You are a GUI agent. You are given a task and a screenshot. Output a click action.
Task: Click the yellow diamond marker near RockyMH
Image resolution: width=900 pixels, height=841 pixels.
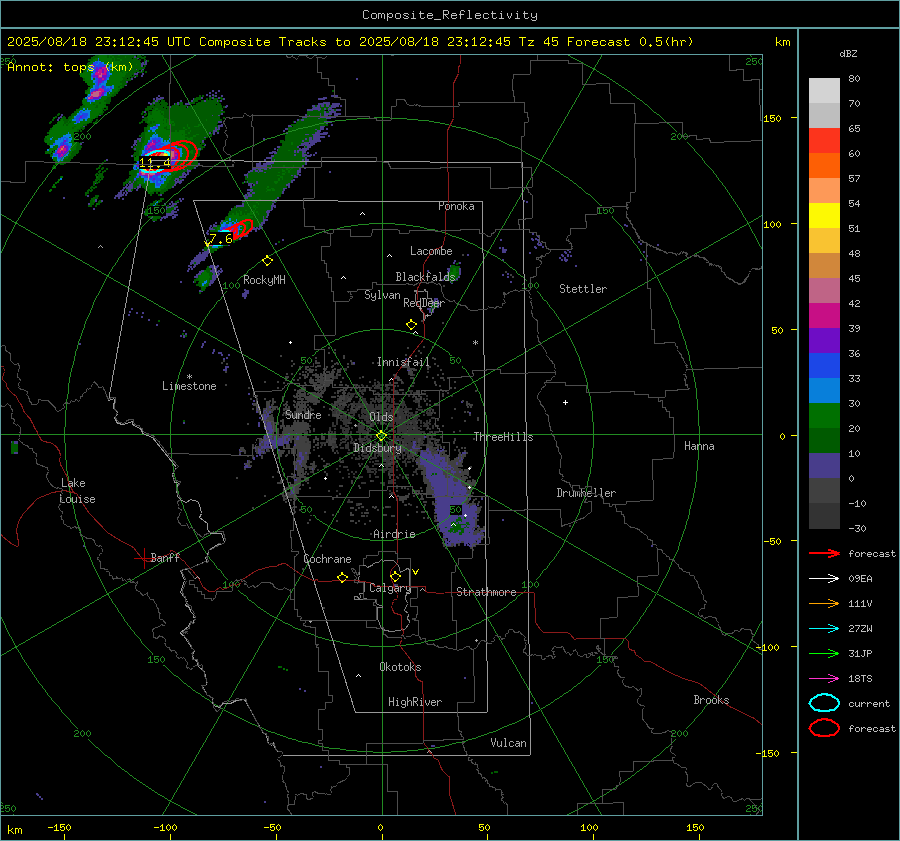[x=267, y=261]
